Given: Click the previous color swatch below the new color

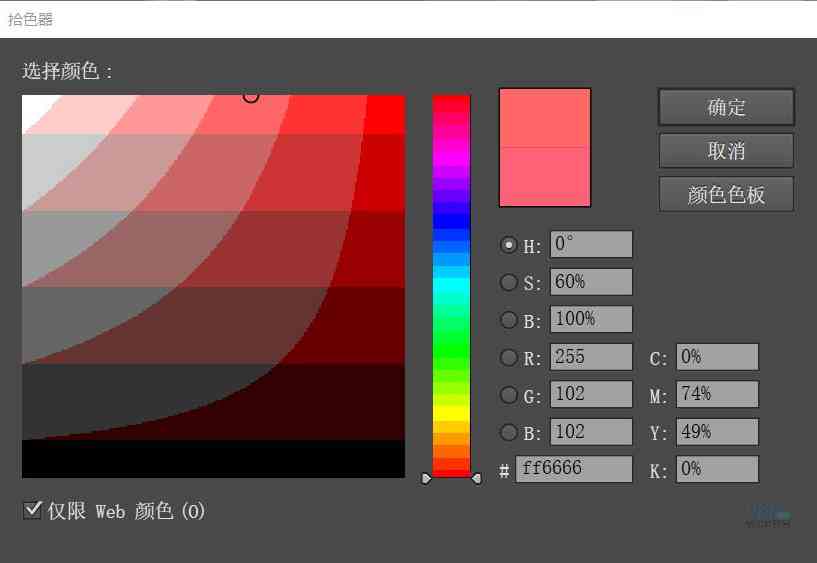Looking at the screenshot, I should [x=545, y=177].
